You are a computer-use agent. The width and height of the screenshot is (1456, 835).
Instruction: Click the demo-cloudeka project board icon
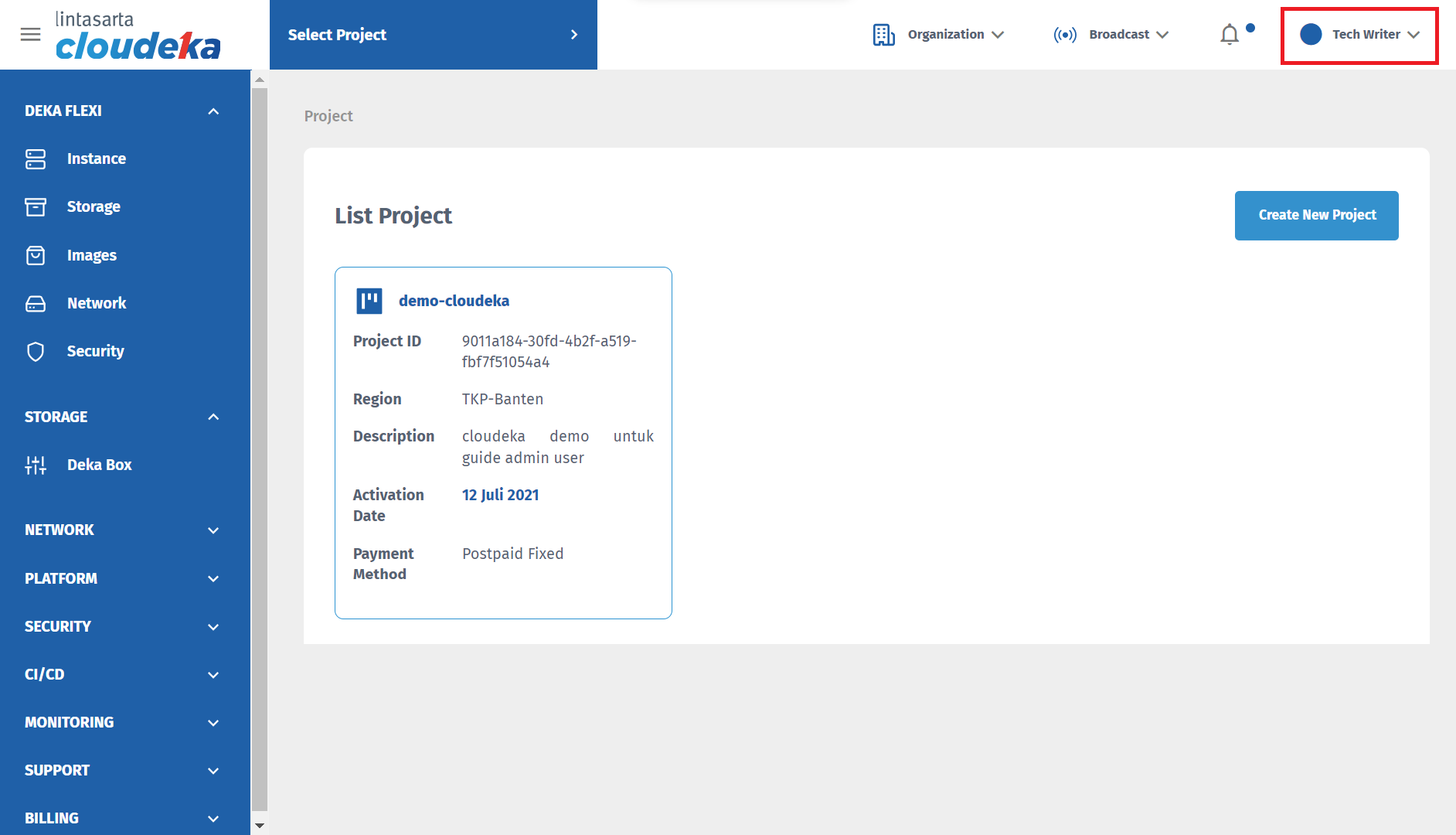pyautogui.click(x=369, y=301)
